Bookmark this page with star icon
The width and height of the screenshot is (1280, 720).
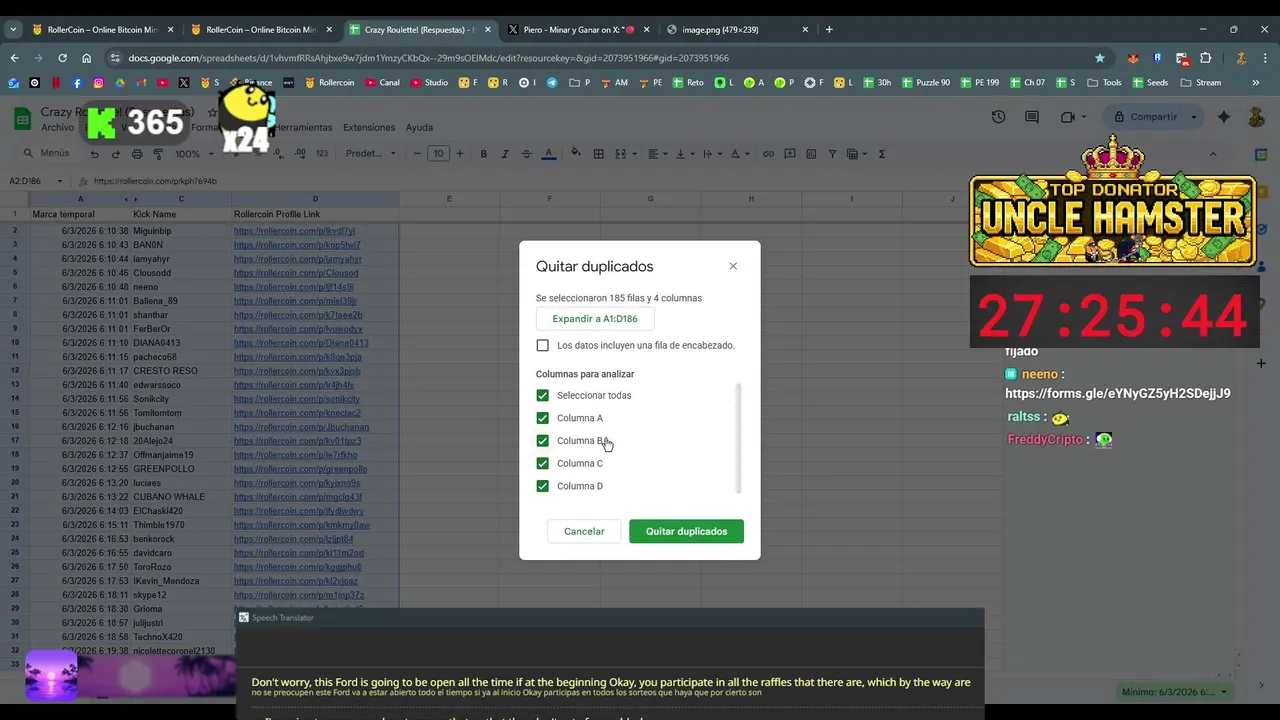coord(1100,58)
